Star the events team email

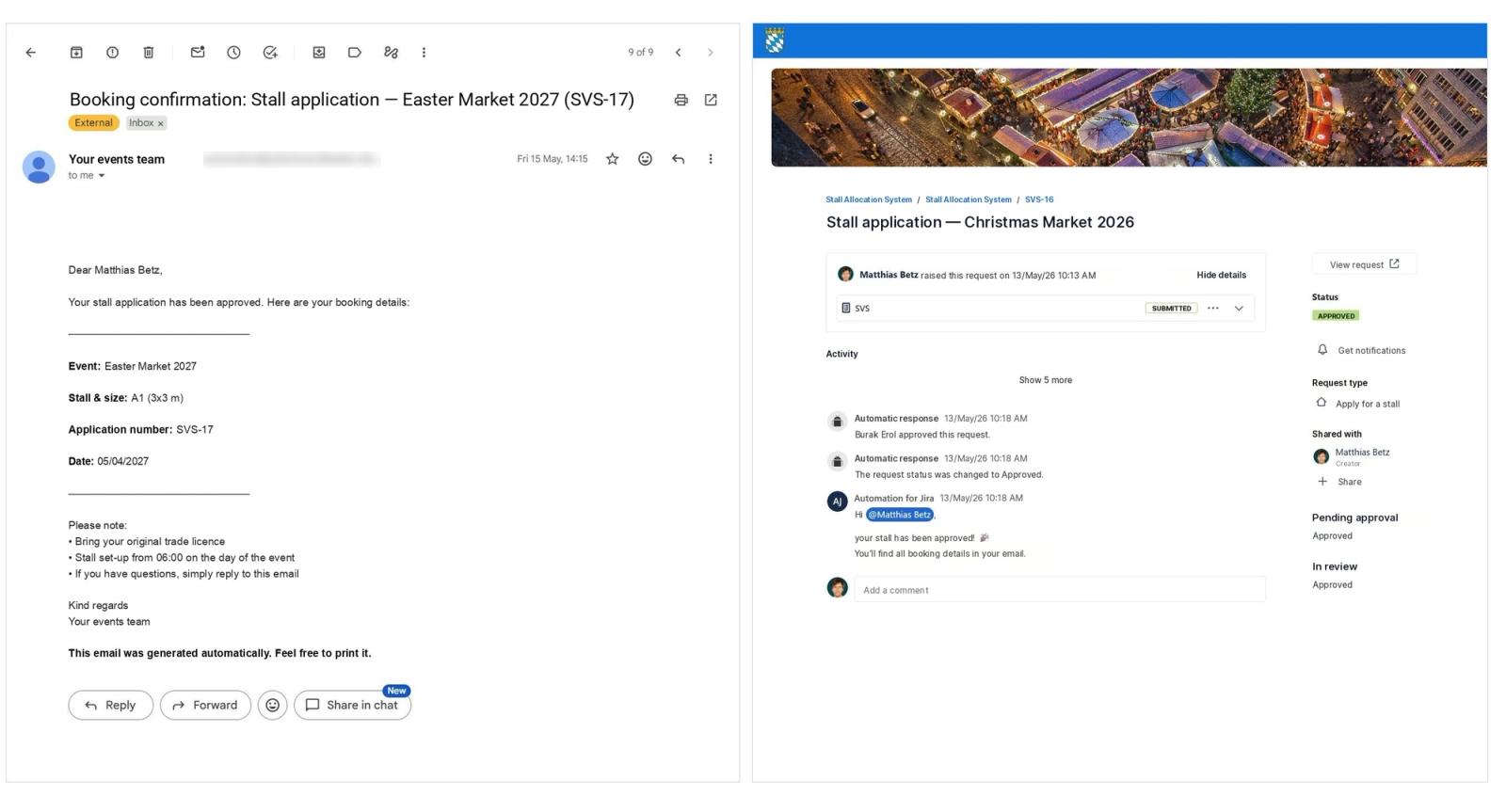[x=613, y=159]
